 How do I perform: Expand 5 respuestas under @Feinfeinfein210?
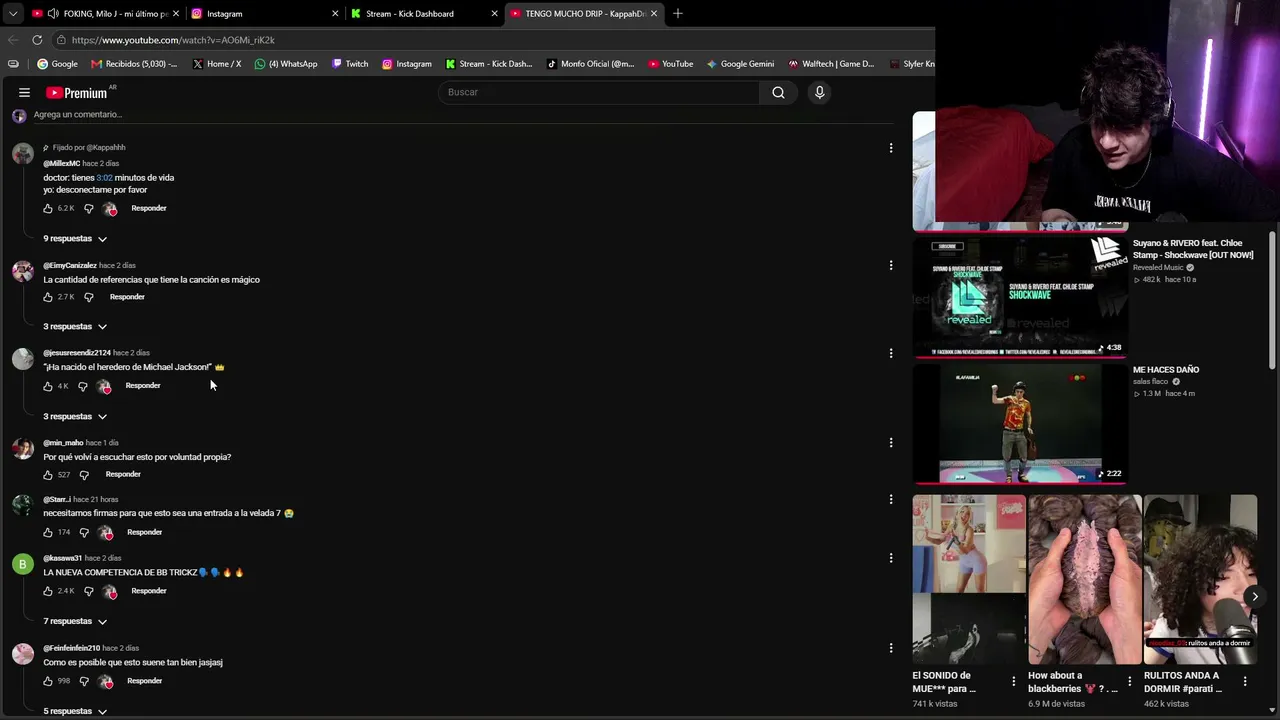coord(75,711)
